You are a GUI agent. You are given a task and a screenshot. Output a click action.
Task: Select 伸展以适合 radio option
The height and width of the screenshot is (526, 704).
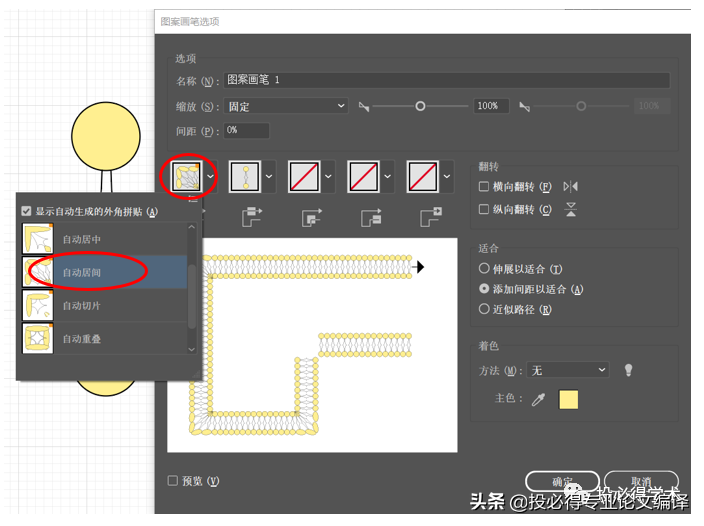click(x=484, y=268)
